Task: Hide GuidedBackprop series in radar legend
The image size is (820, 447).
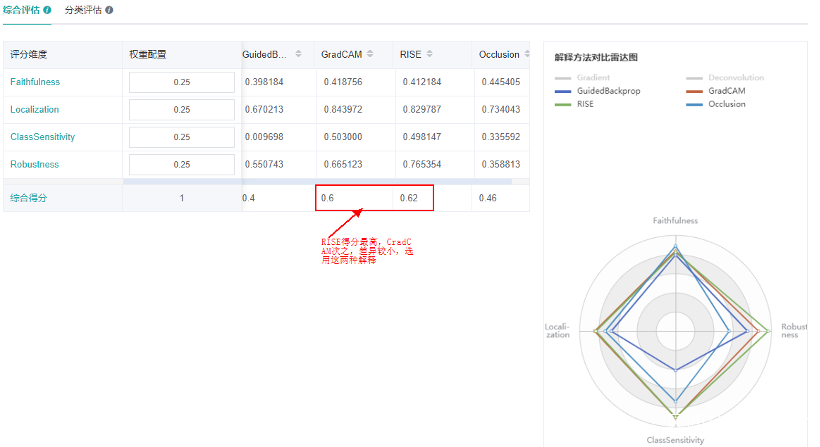Action: click(597, 91)
